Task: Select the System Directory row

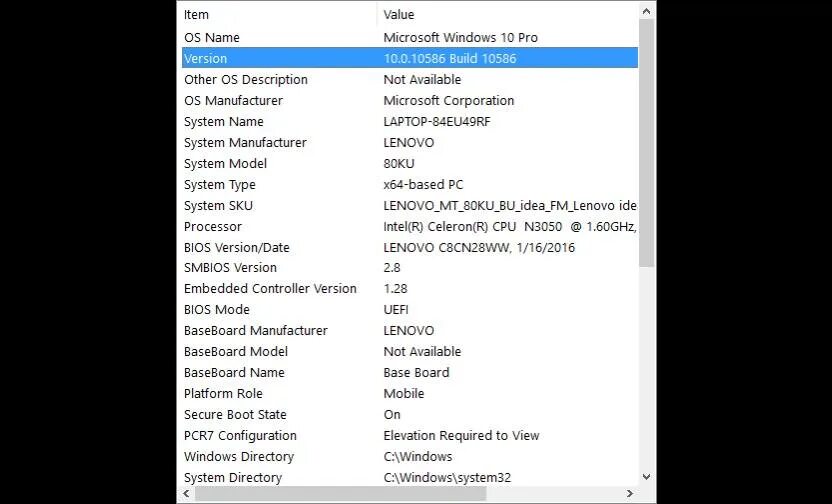Action: pyautogui.click(x=410, y=476)
